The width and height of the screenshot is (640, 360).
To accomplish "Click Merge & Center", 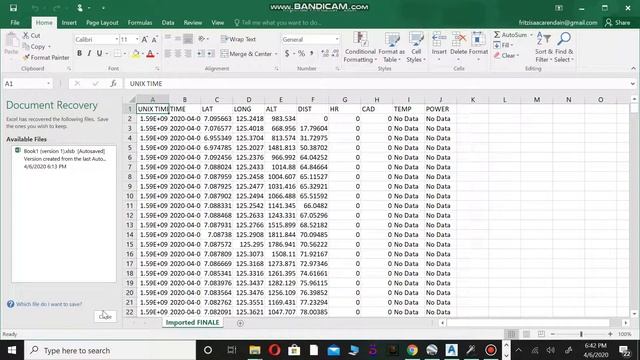I will click(246, 53).
